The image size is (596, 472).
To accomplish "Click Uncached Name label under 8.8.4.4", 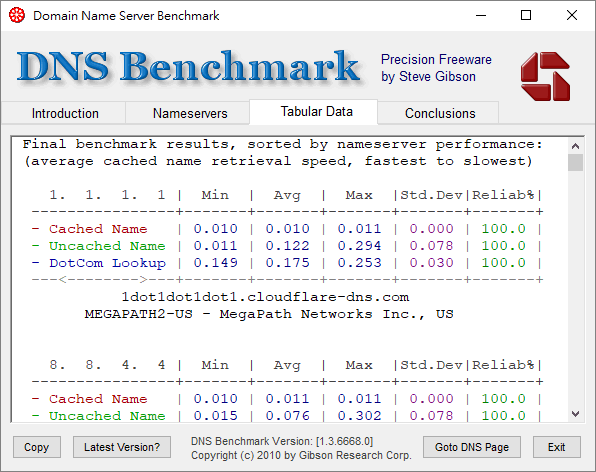I will [x=107, y=416].
